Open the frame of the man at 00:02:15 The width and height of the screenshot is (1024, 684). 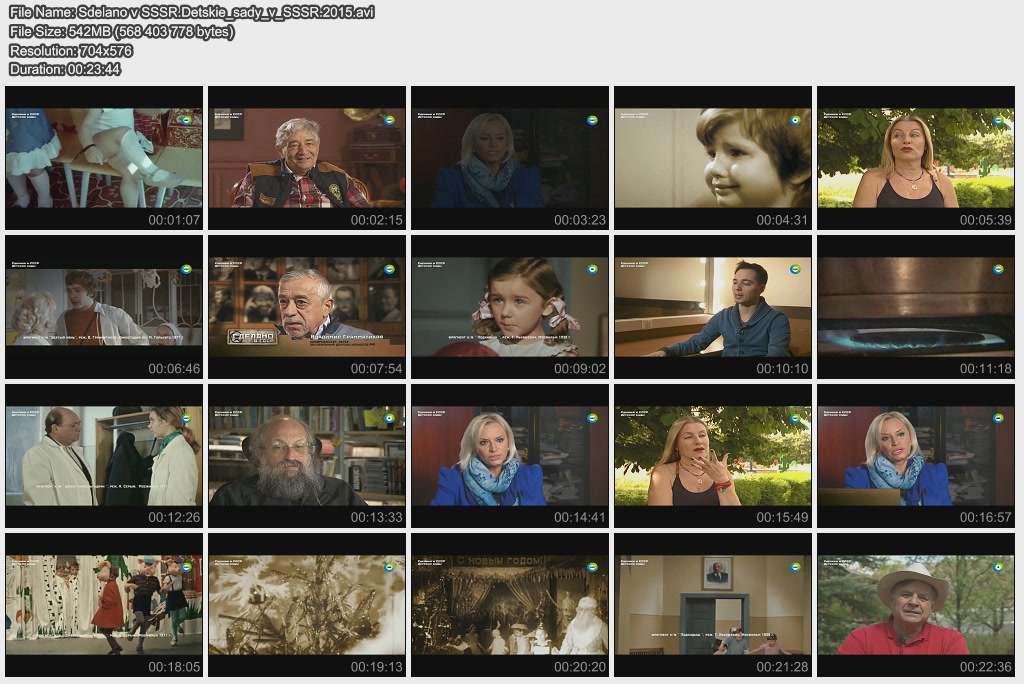[x=307, y=157]
